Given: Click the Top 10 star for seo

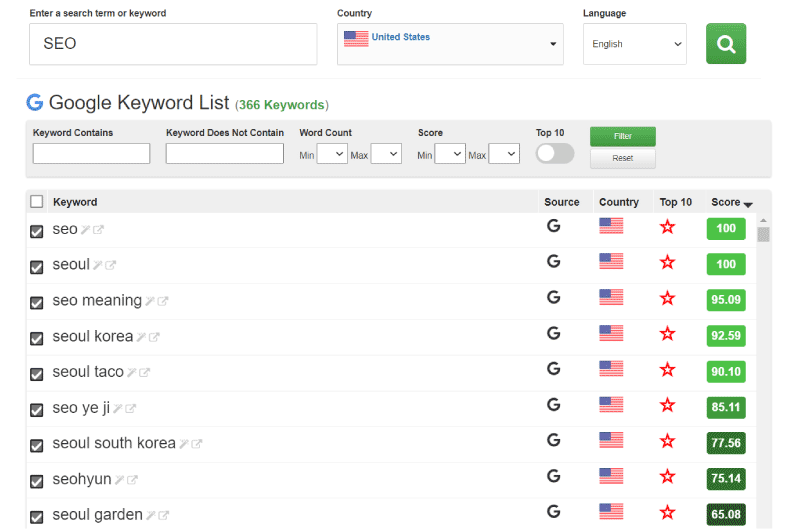Looking at the screenshot, I should click(x=667, y=227).
